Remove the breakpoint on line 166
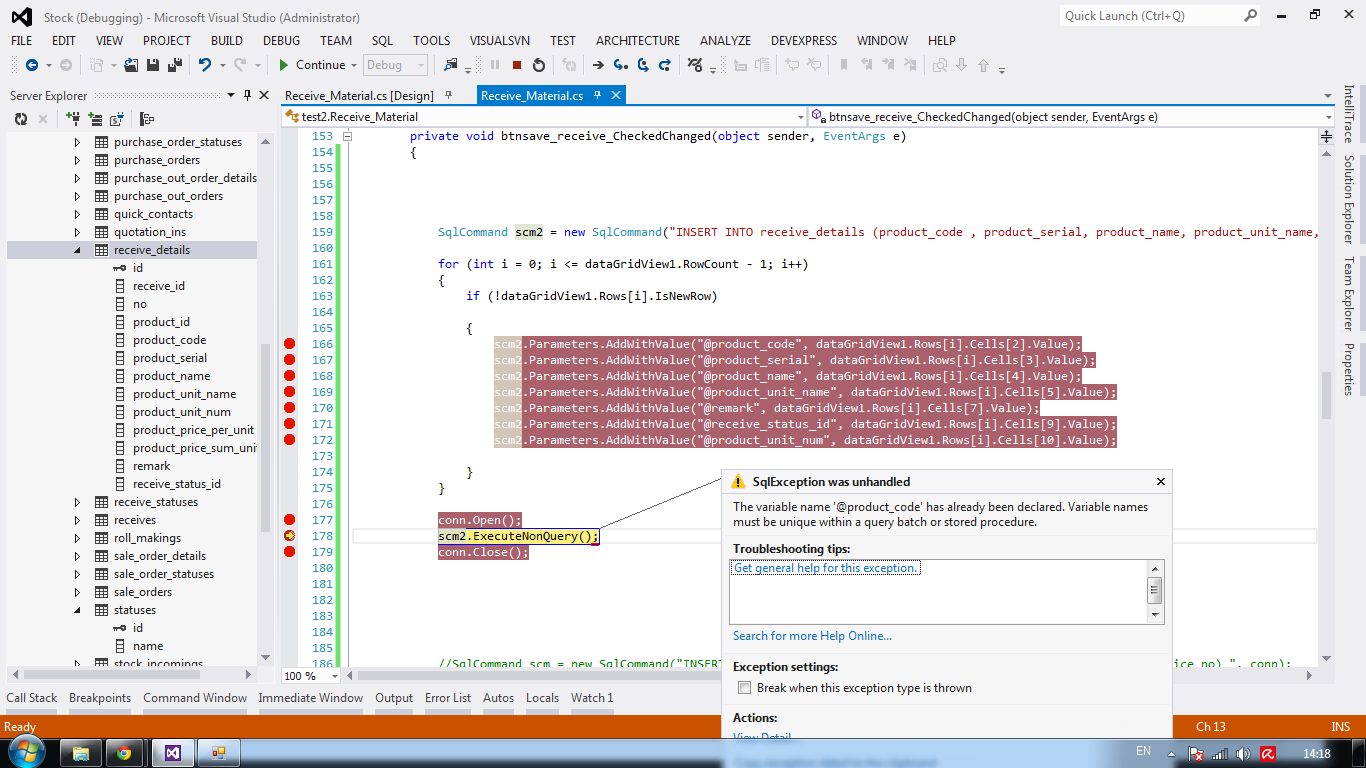Image resolution: width=1366 pixels, height=768 pixels. pyautogui.click(x=290, y=344)
